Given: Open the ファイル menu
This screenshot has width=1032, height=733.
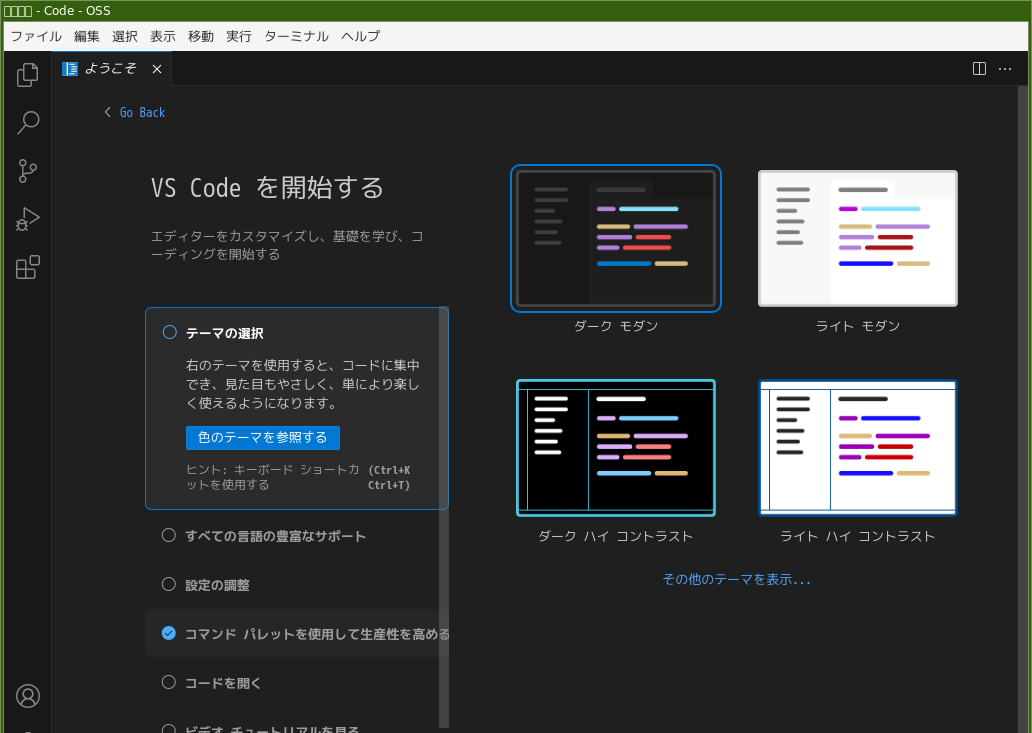Looking at the screenshot, I should point(36,36).
